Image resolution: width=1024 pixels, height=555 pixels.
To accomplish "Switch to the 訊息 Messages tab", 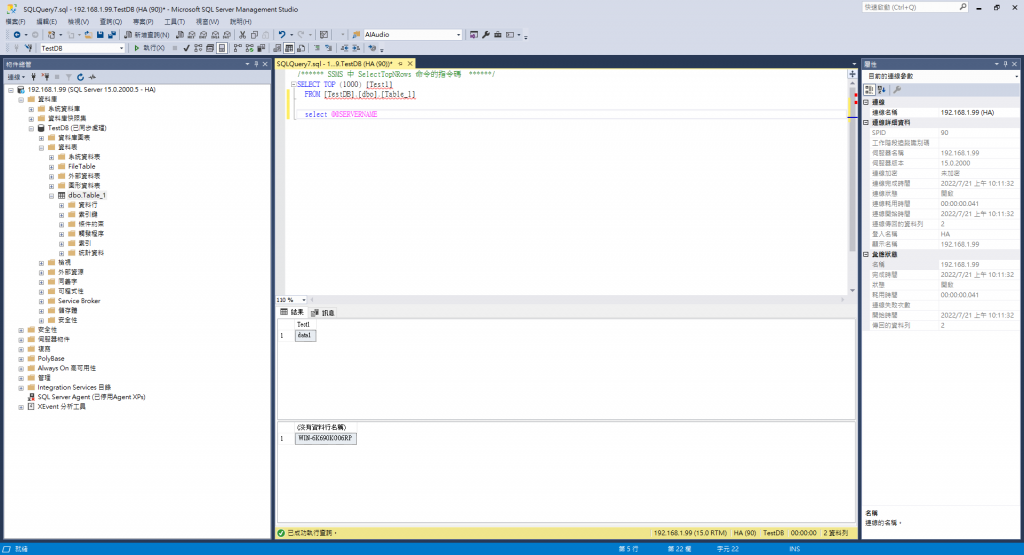I will 323,313.
